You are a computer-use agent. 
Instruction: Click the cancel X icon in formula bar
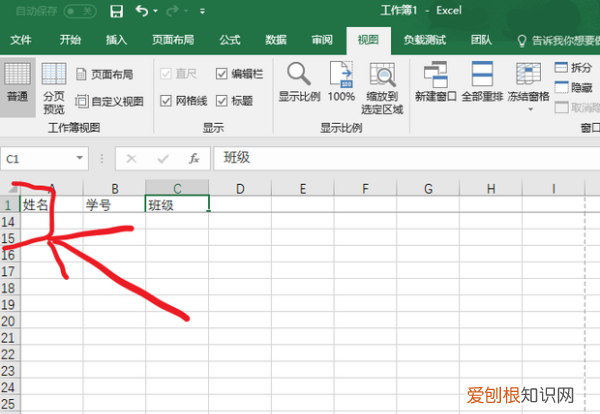(131, 158)
